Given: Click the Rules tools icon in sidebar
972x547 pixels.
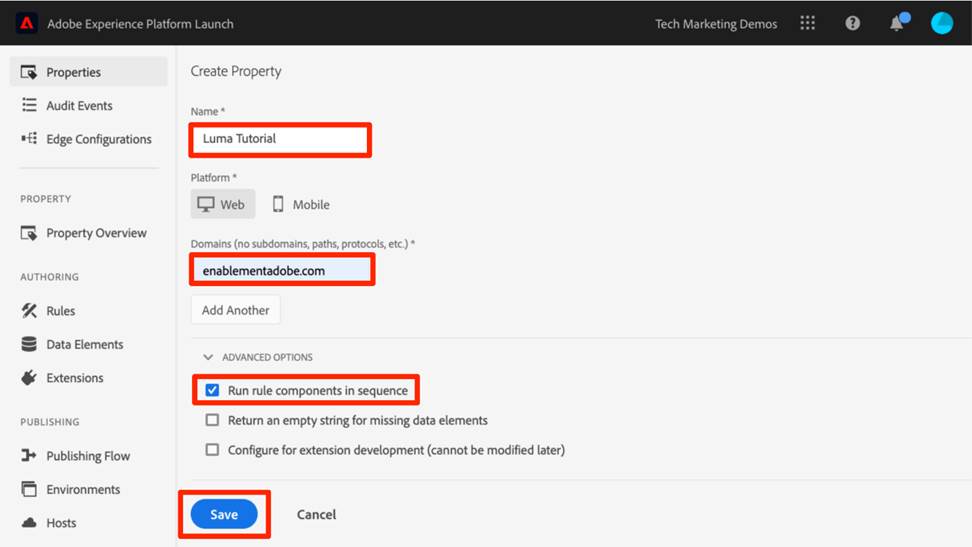Looking at the screenshot, I should pyautogui.click(x=29, y=311).
